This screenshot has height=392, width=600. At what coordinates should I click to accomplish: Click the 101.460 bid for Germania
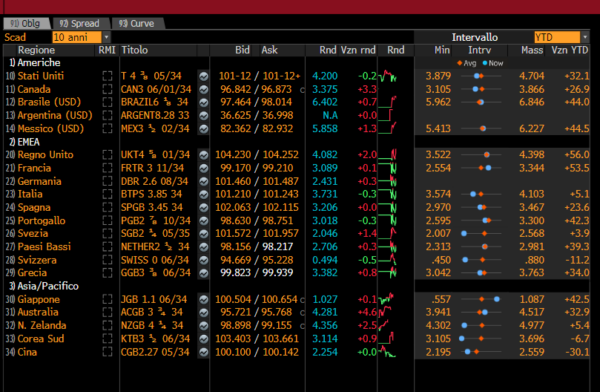click(233, 181)
